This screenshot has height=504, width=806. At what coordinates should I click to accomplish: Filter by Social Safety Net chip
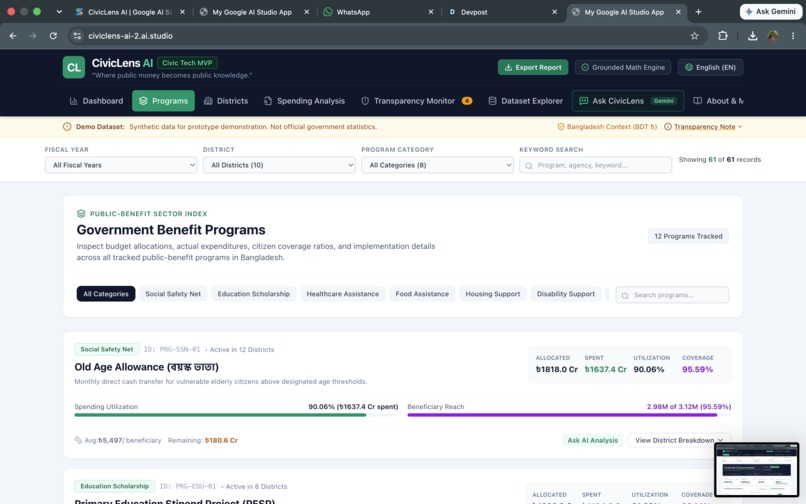pos(173,294)
